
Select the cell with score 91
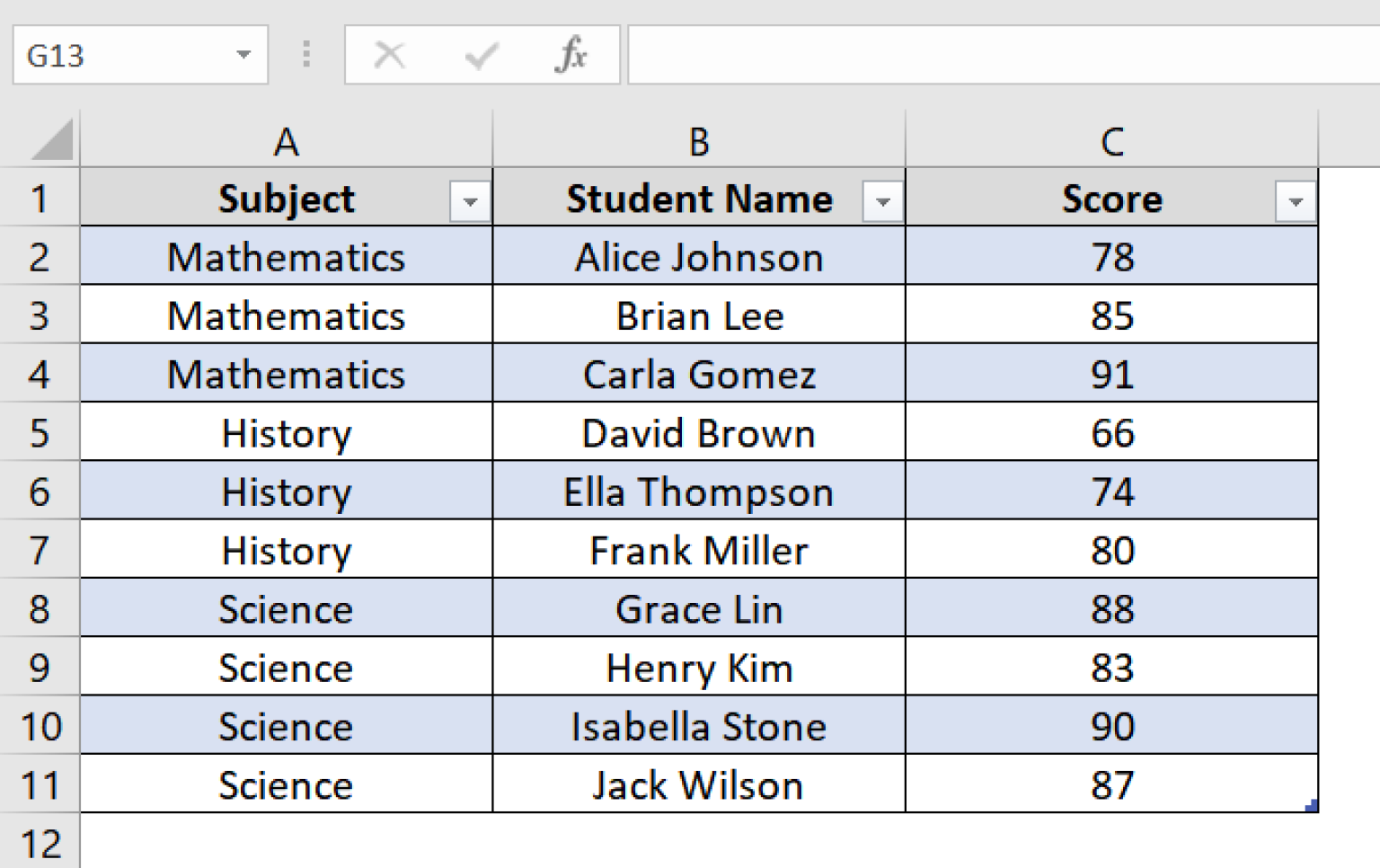click(1111, 375)
